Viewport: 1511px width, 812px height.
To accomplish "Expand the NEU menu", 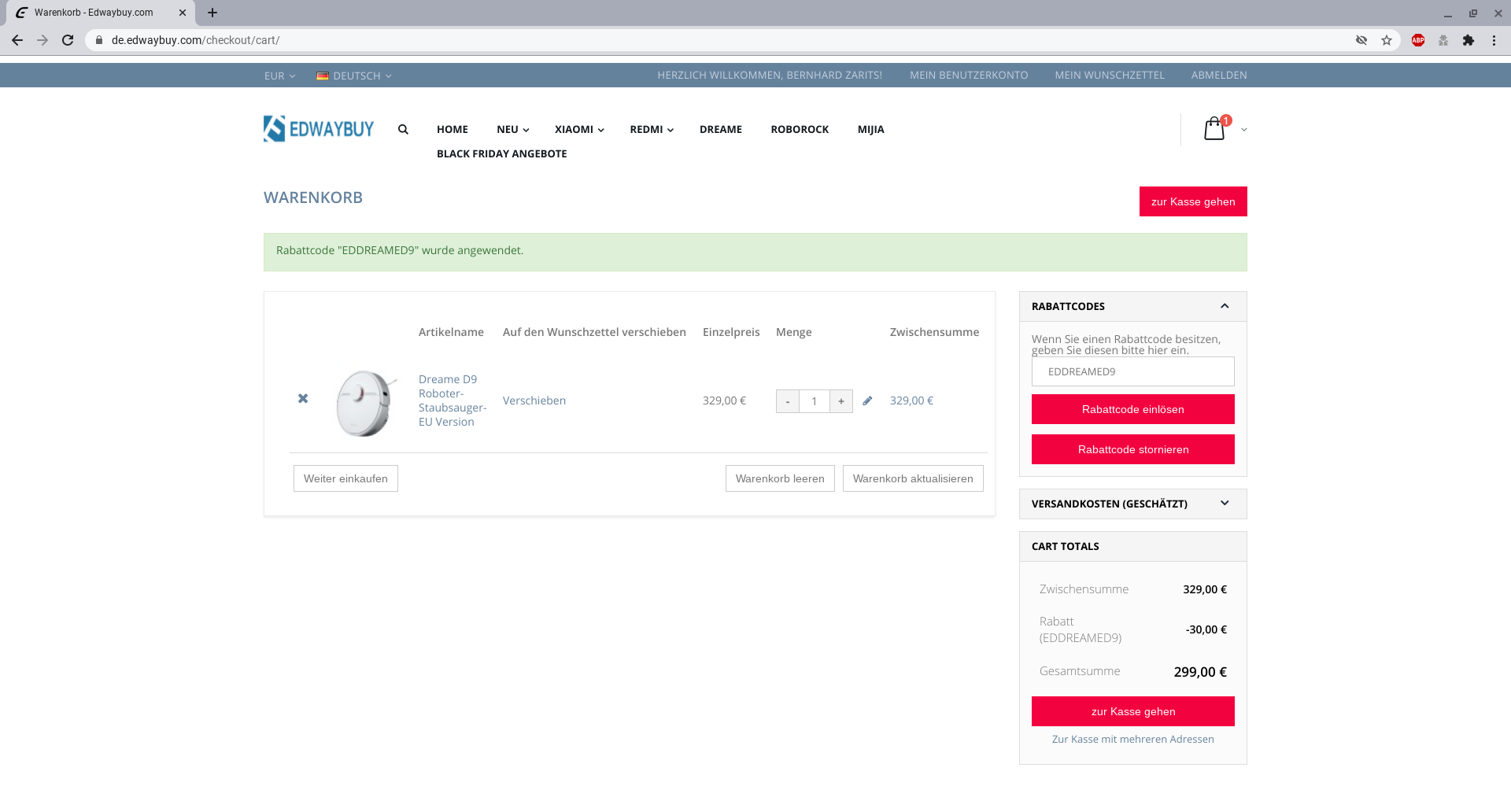I will click(x=512, y=130).
